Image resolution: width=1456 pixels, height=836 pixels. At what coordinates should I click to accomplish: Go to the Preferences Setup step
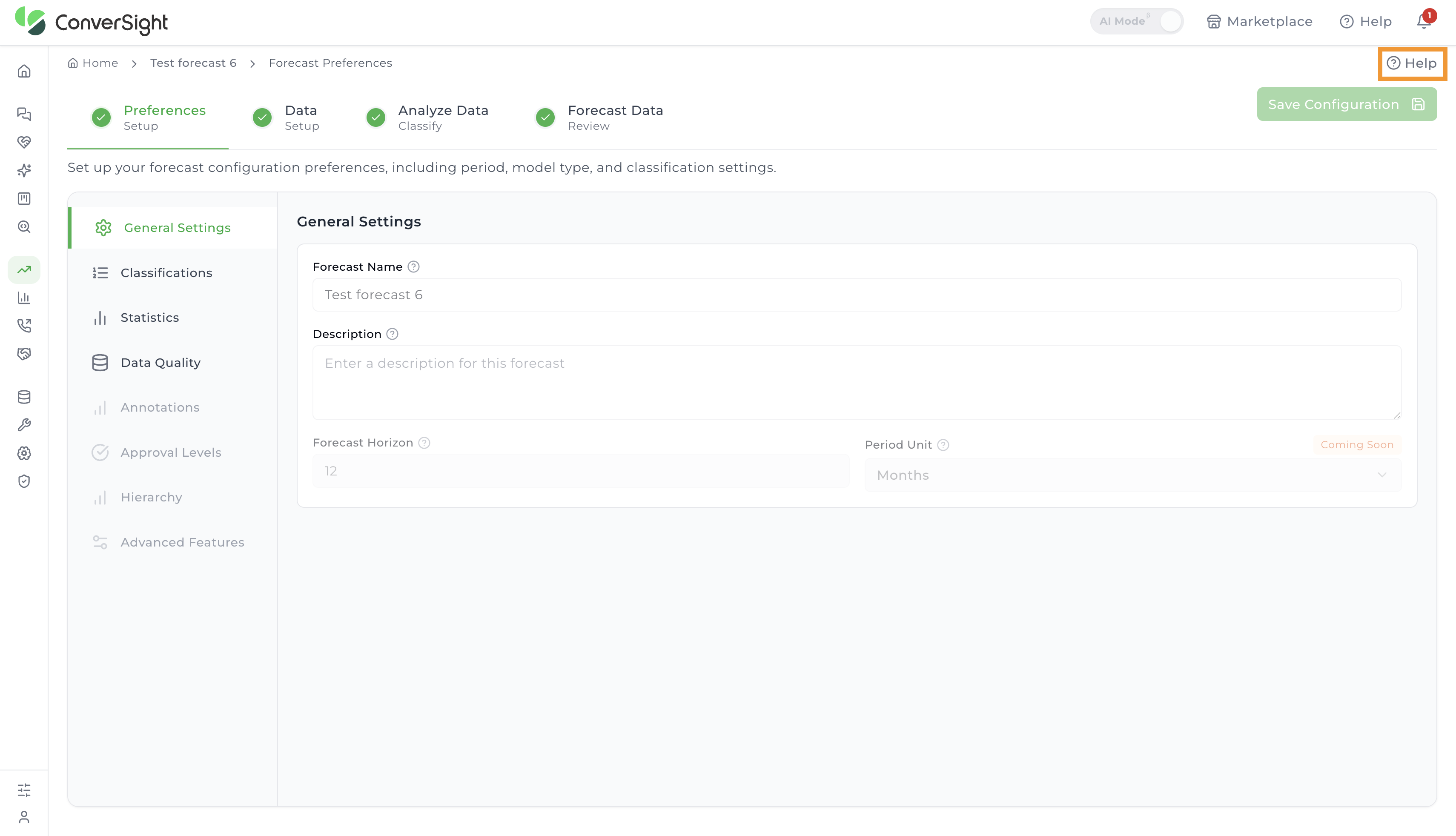point(148,117)
